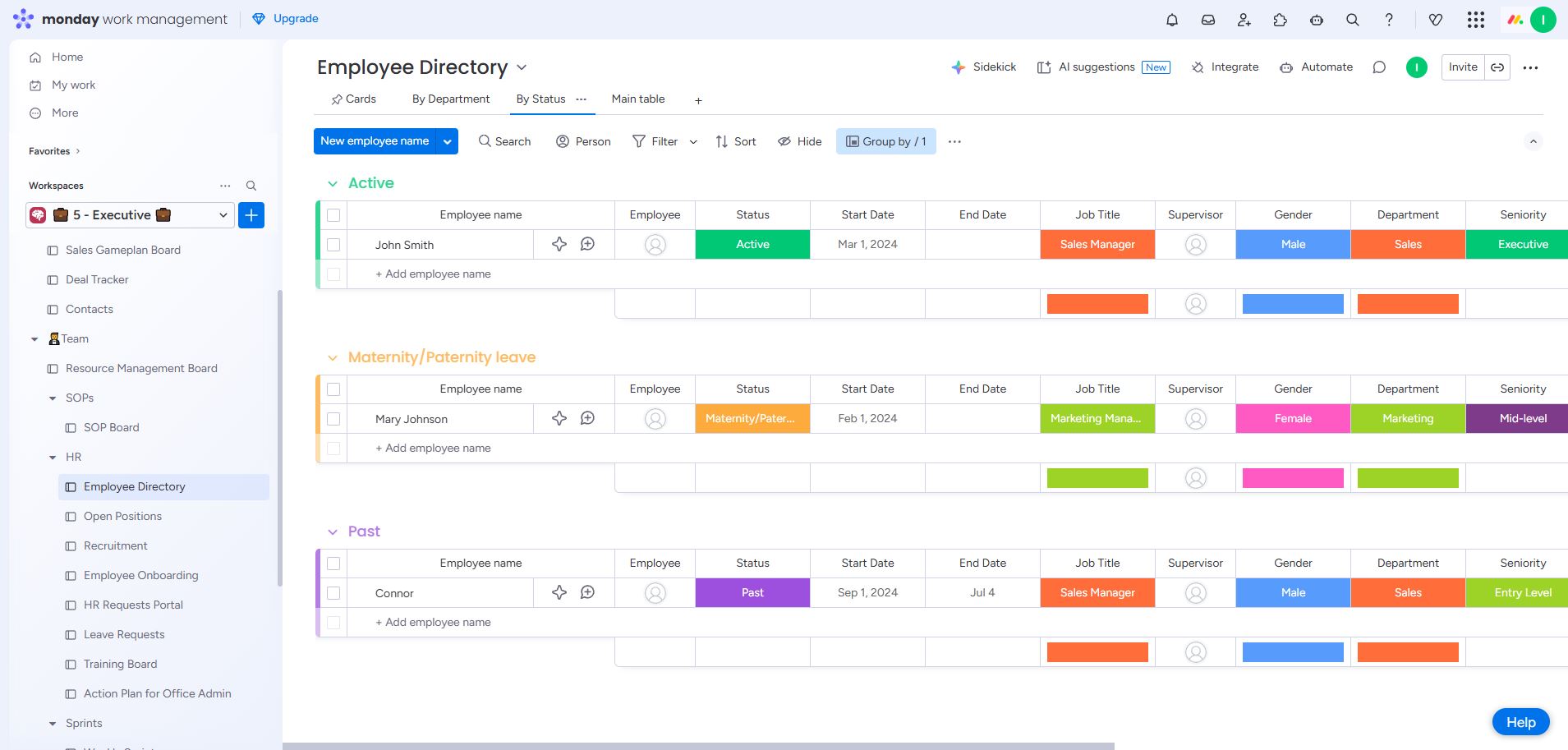The height and width of the screenshot is (750, 1568).
Task: Open conversation for John Smith row
Action: (x=587, y=244)
